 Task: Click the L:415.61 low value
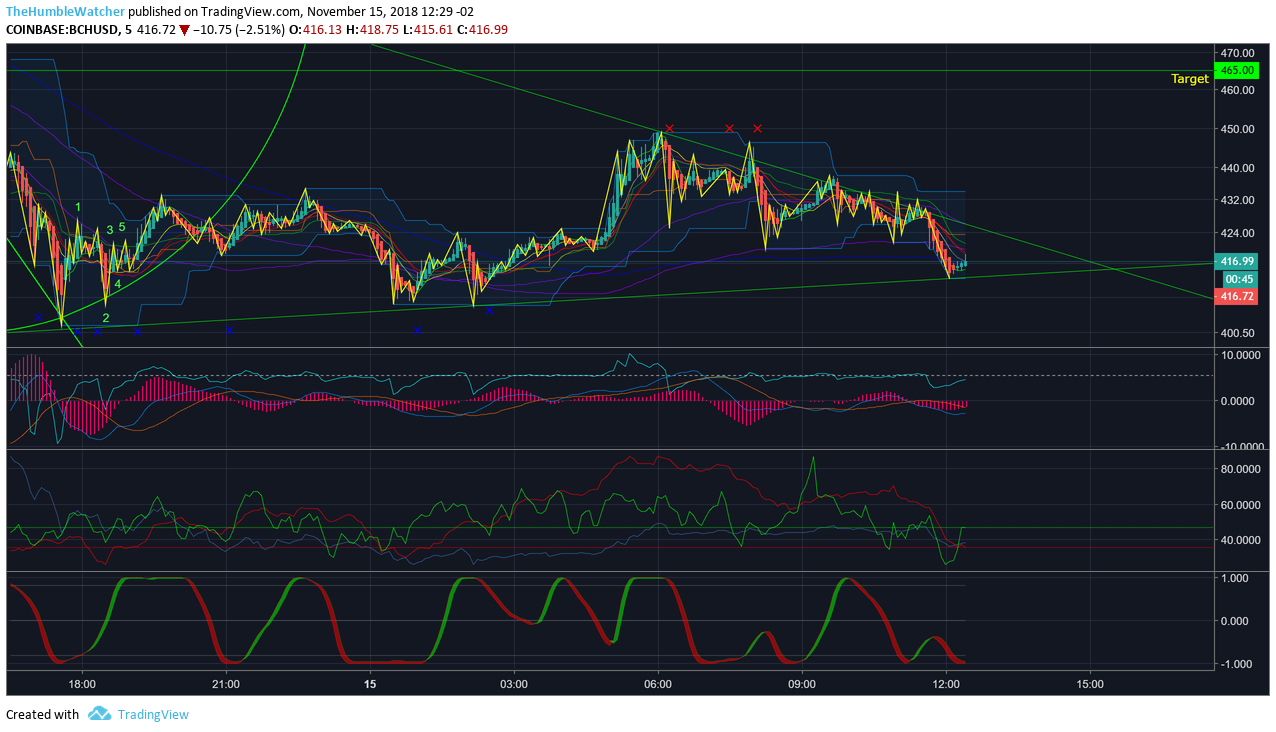[428, 30]
